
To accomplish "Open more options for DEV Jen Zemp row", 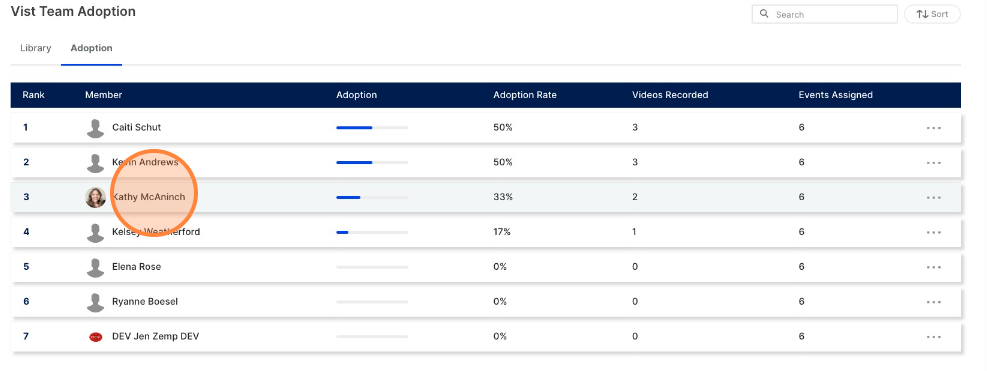I will [933, 337].
